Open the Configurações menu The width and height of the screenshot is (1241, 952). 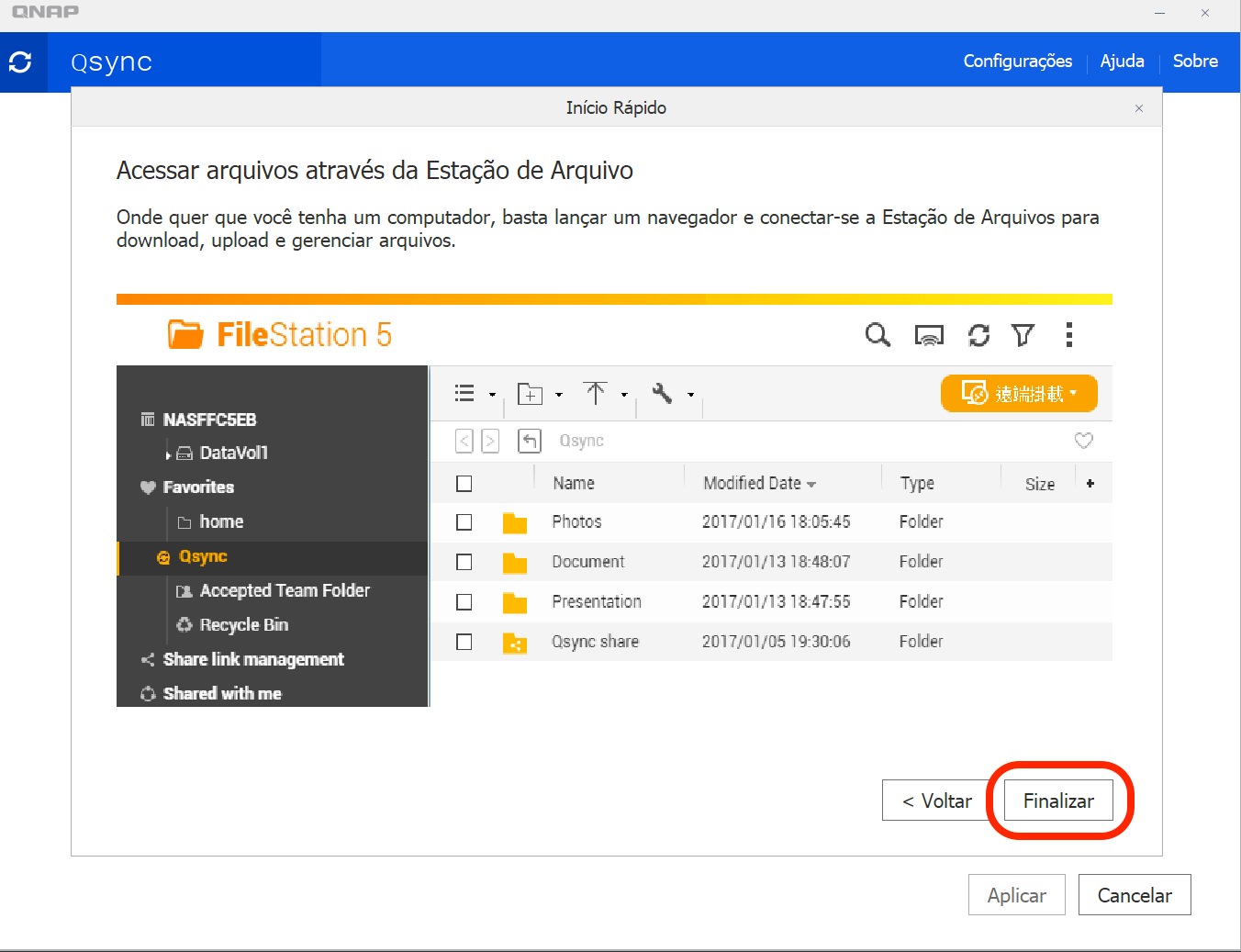pos(1017,62)
